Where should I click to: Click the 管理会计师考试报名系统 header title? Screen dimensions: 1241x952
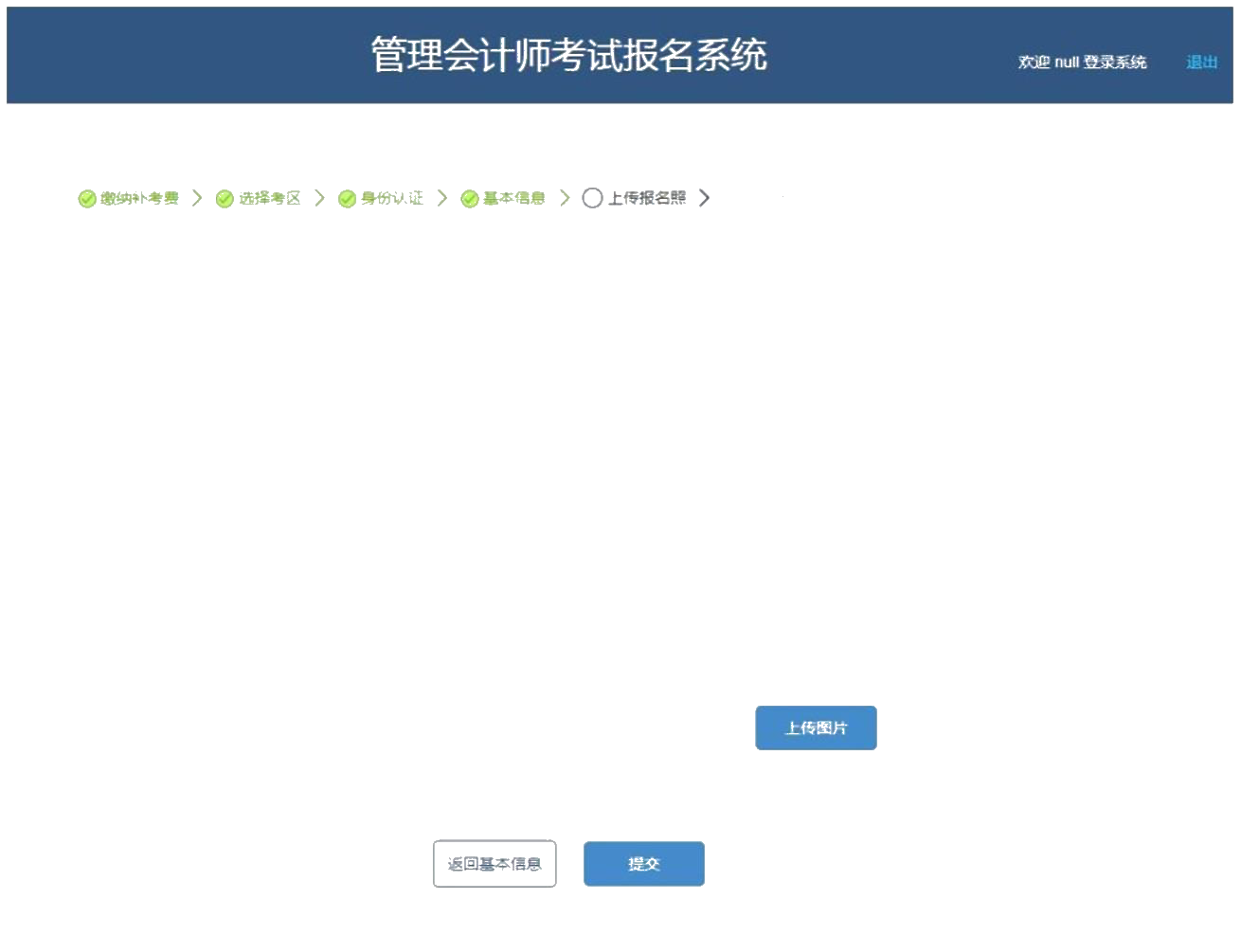pos(568,55)
